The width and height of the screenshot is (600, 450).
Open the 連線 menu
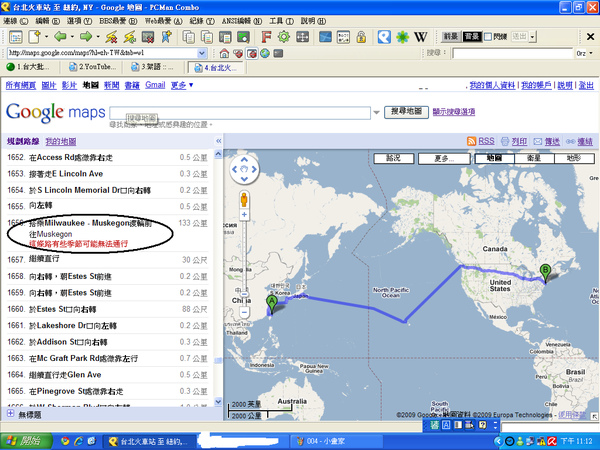tap(16, 21)
